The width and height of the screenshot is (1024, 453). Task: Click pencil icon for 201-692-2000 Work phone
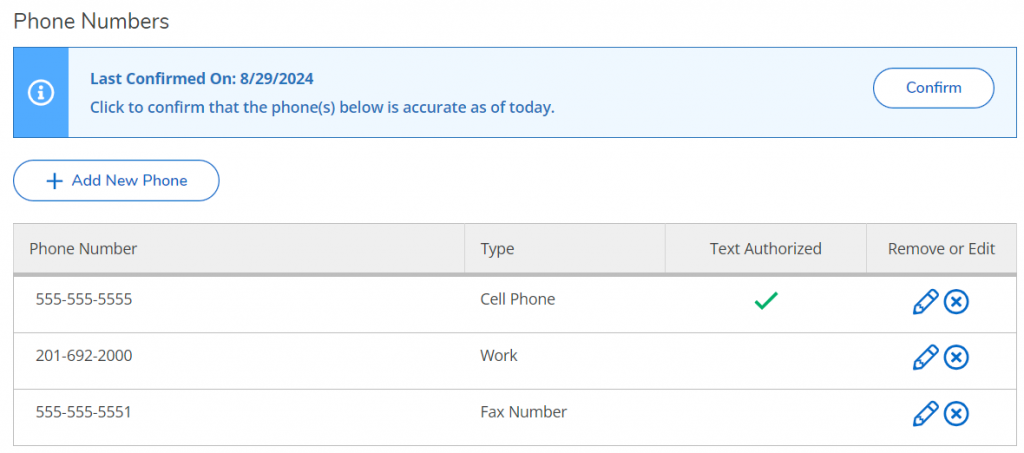click(x=926, y=357)
